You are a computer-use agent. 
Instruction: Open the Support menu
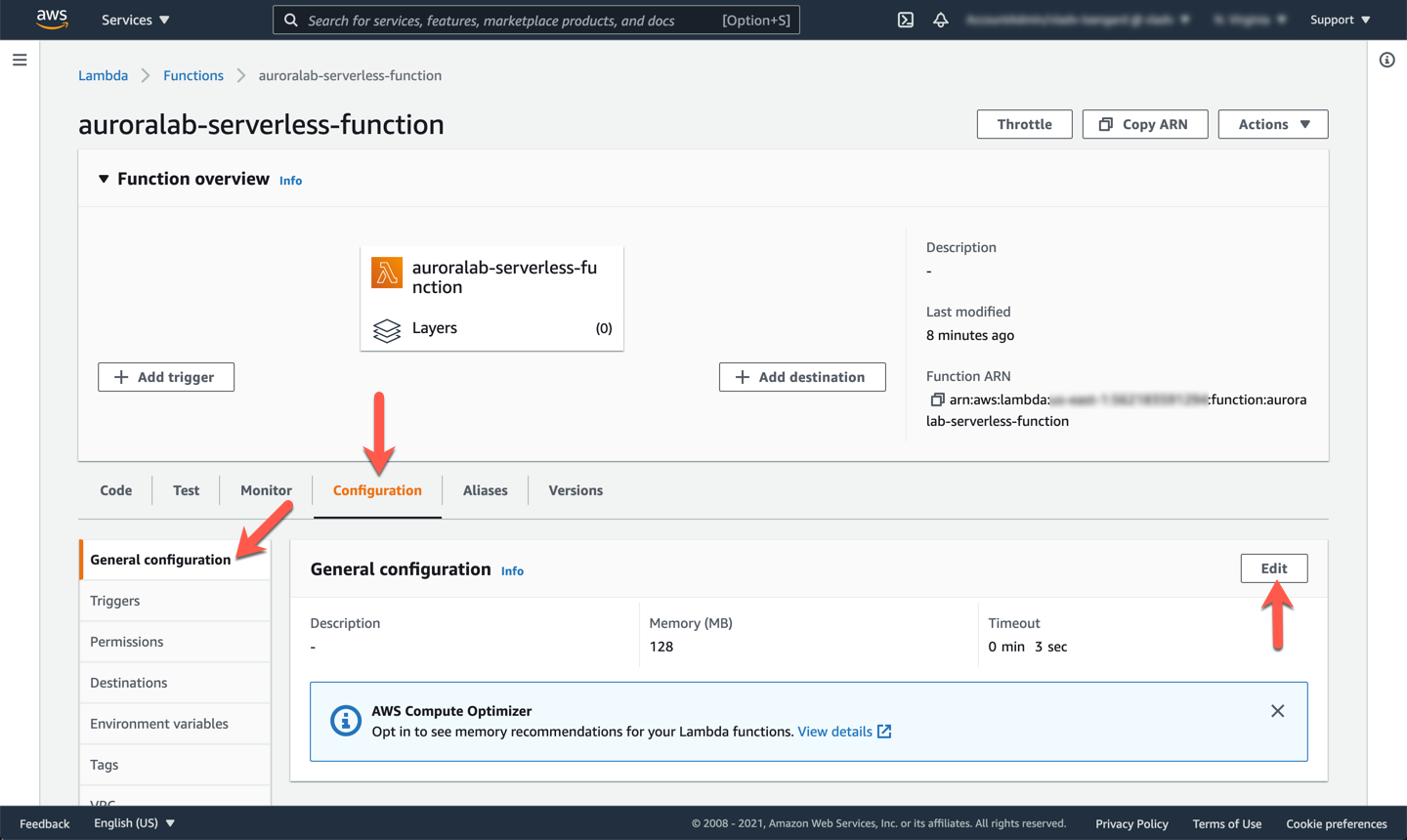1340,20
